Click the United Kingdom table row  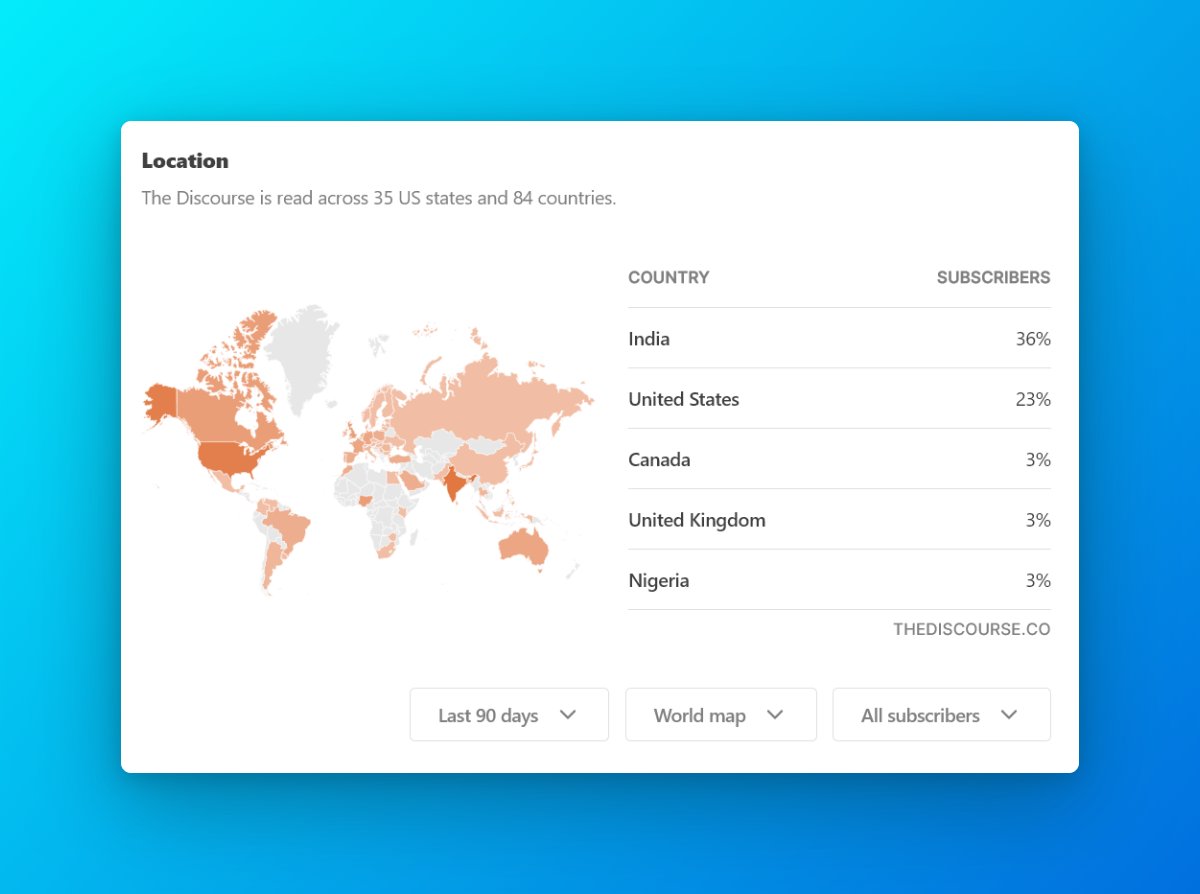pos(838,519)
